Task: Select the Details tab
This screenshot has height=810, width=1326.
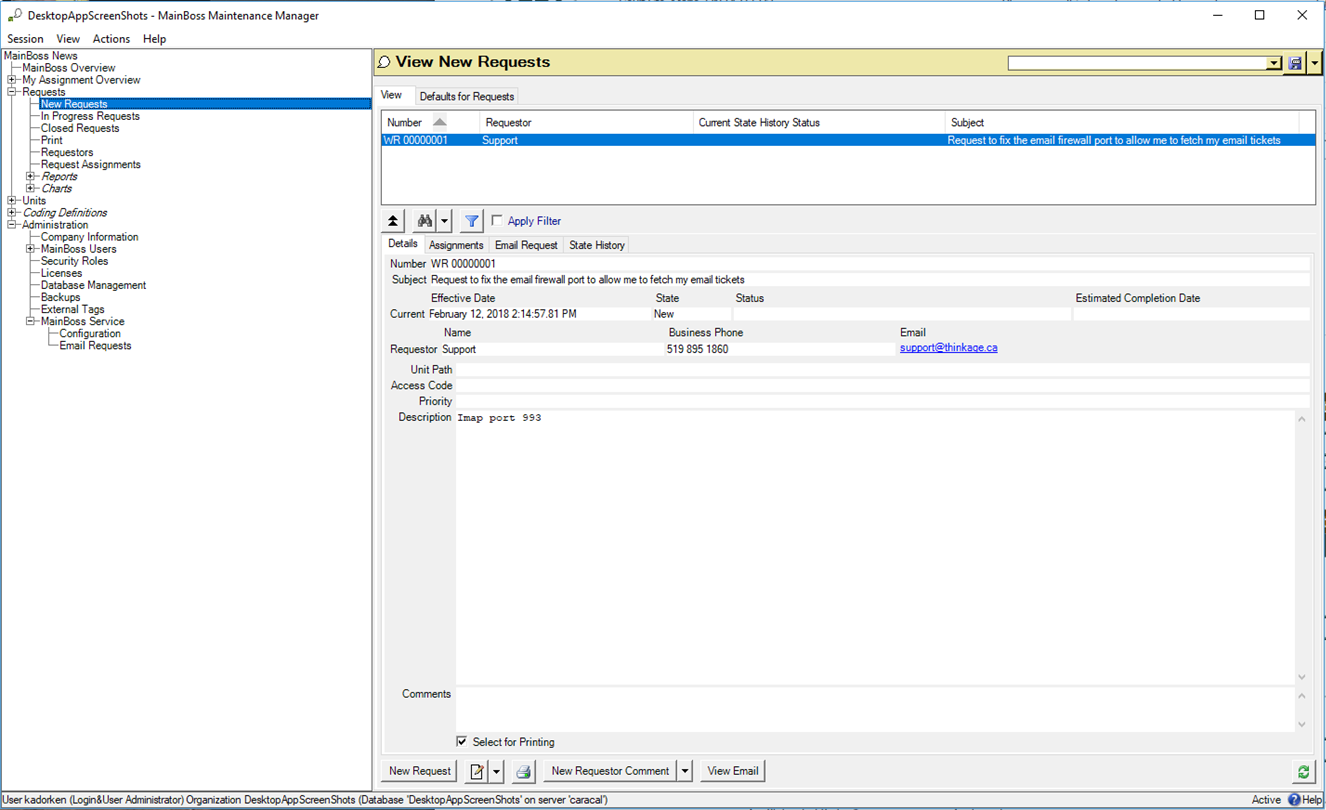Action: [403, 244]
